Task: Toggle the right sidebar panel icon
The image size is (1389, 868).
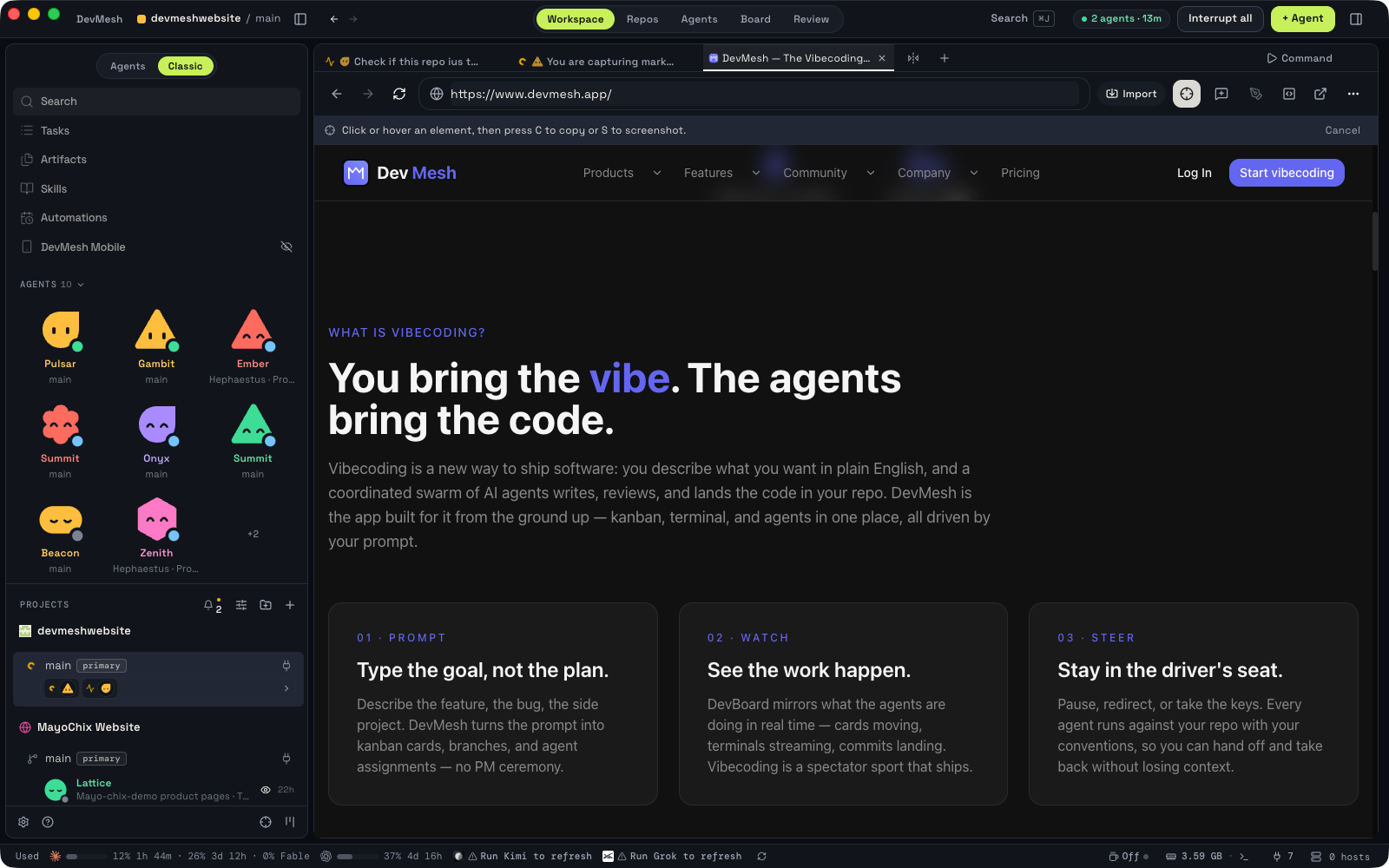Action: [1356, 19]
